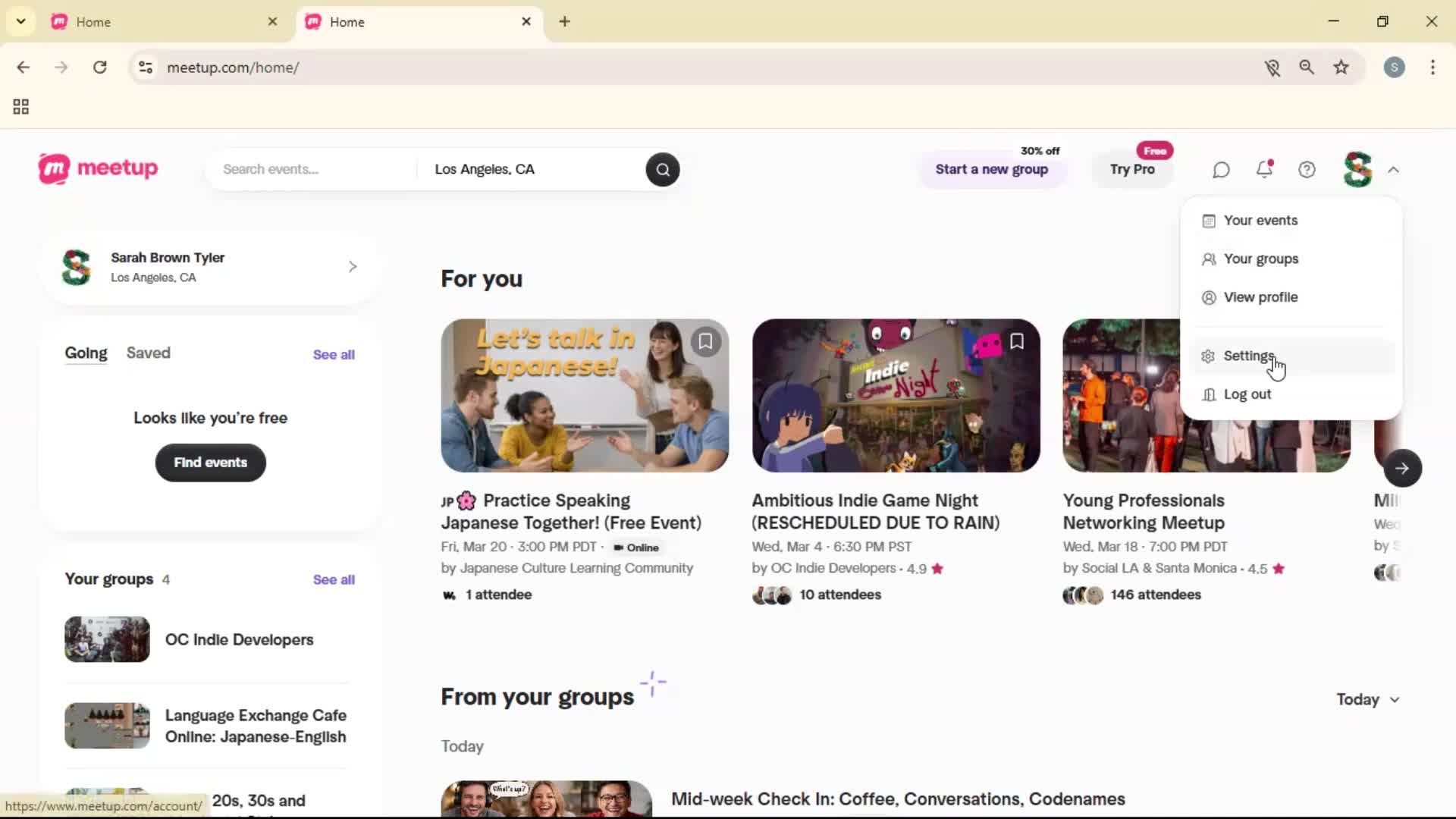
Task: Open your profile avatar icon
Action: [1357, 169]
